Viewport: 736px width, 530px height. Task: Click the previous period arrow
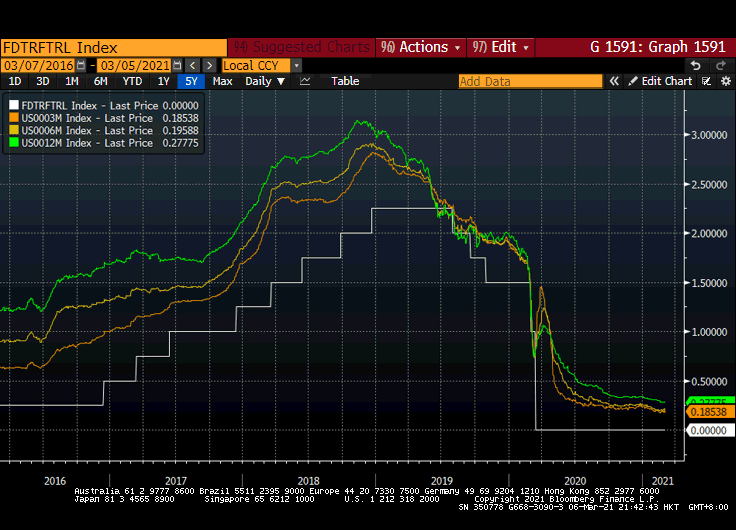(x=194, y=65)
